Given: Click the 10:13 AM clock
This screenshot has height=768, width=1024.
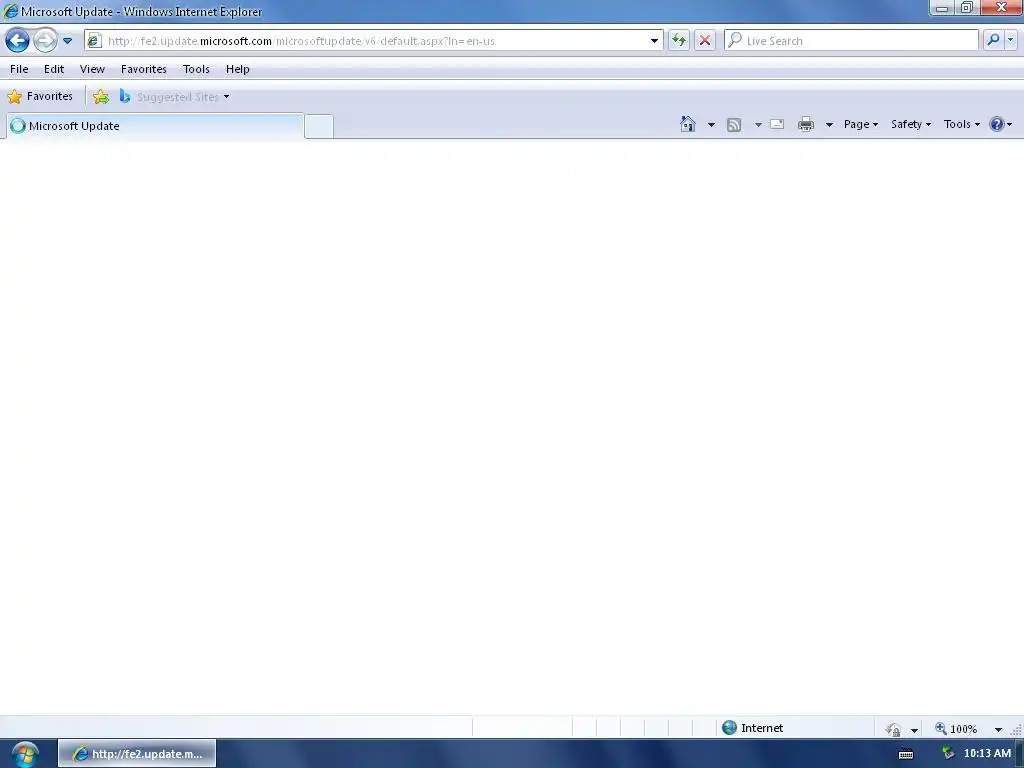Looking at the screenshot, I should (987, 754).
